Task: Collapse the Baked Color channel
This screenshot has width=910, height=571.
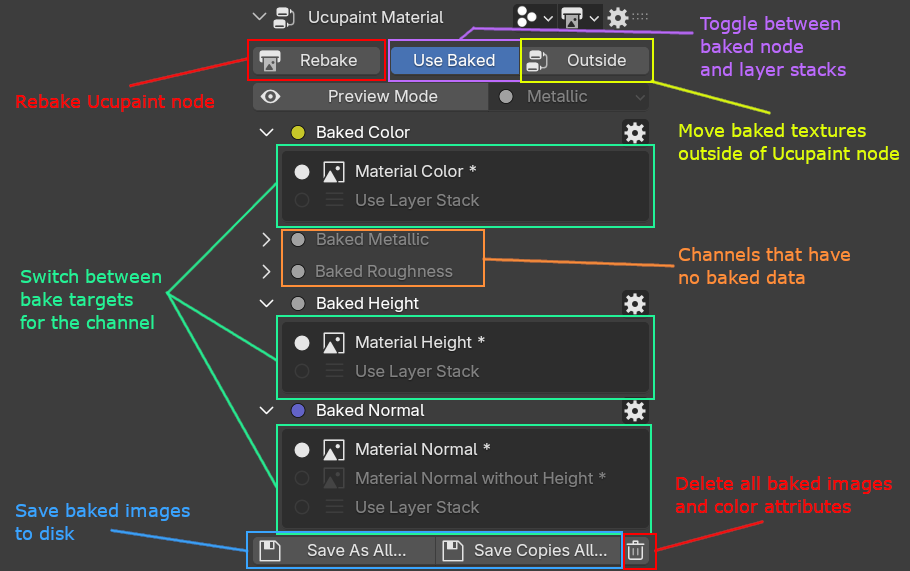Action: (266, 132)
